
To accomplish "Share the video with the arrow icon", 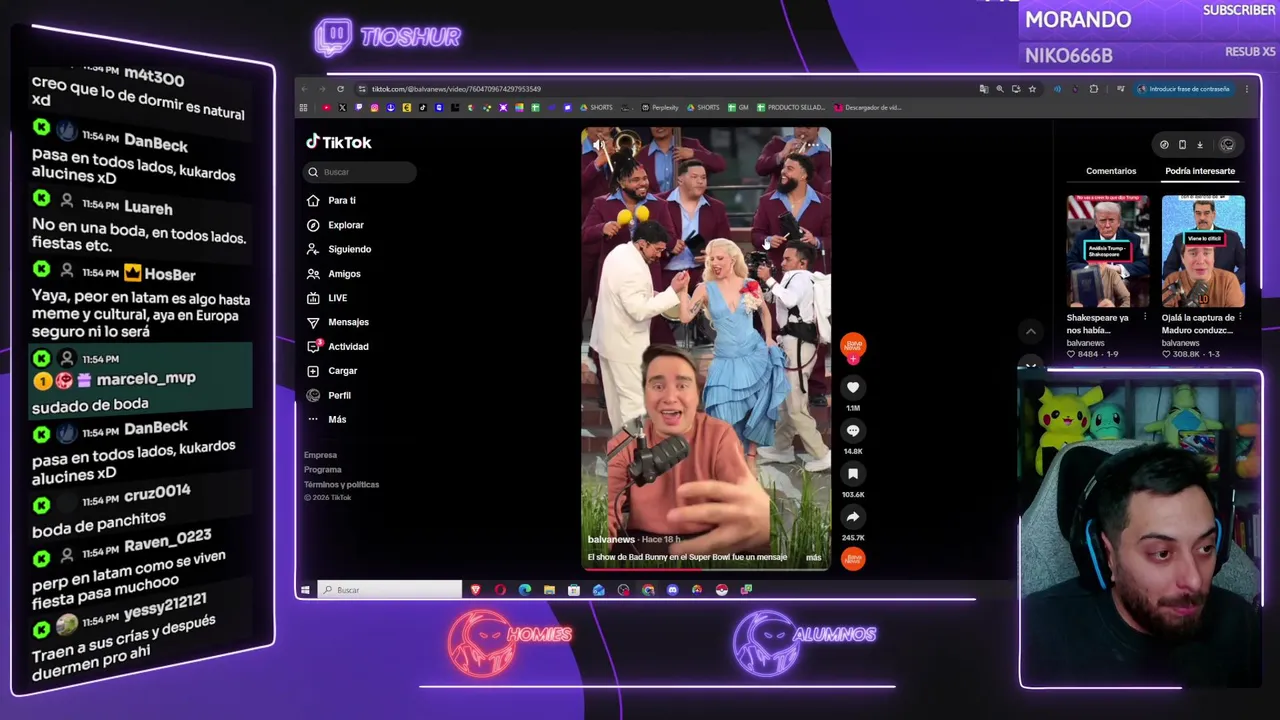I will pos(853,517).
